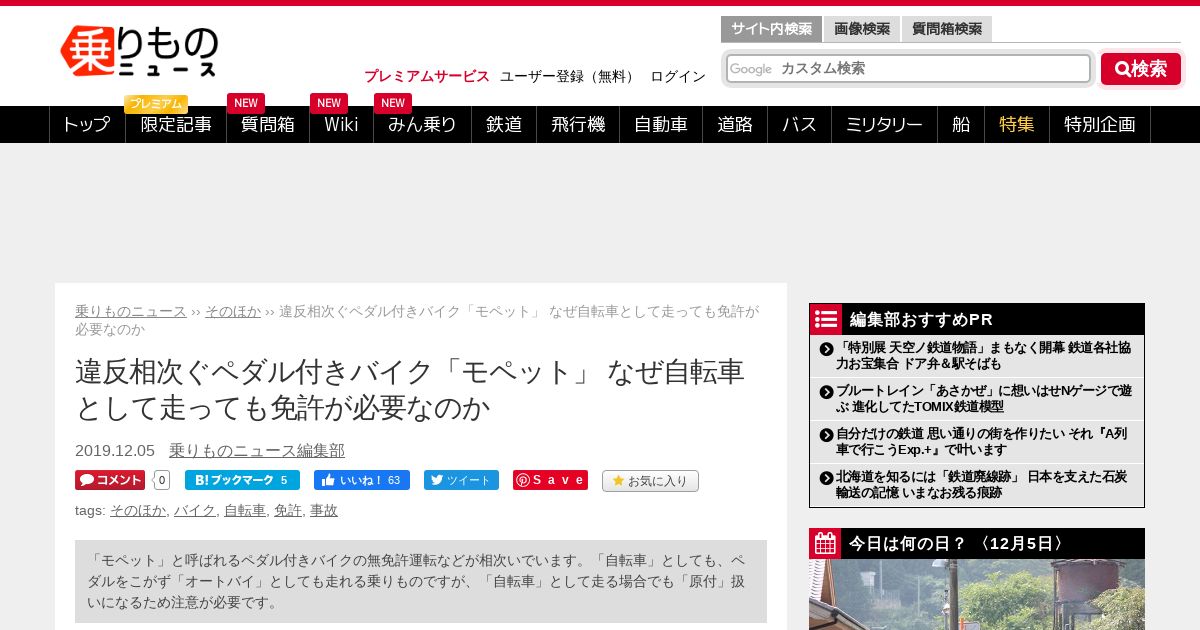The height and width of the screenshot is (630, 1200).
Task: Click the date text 2019.12.05
Action: [x=115, y=451]
